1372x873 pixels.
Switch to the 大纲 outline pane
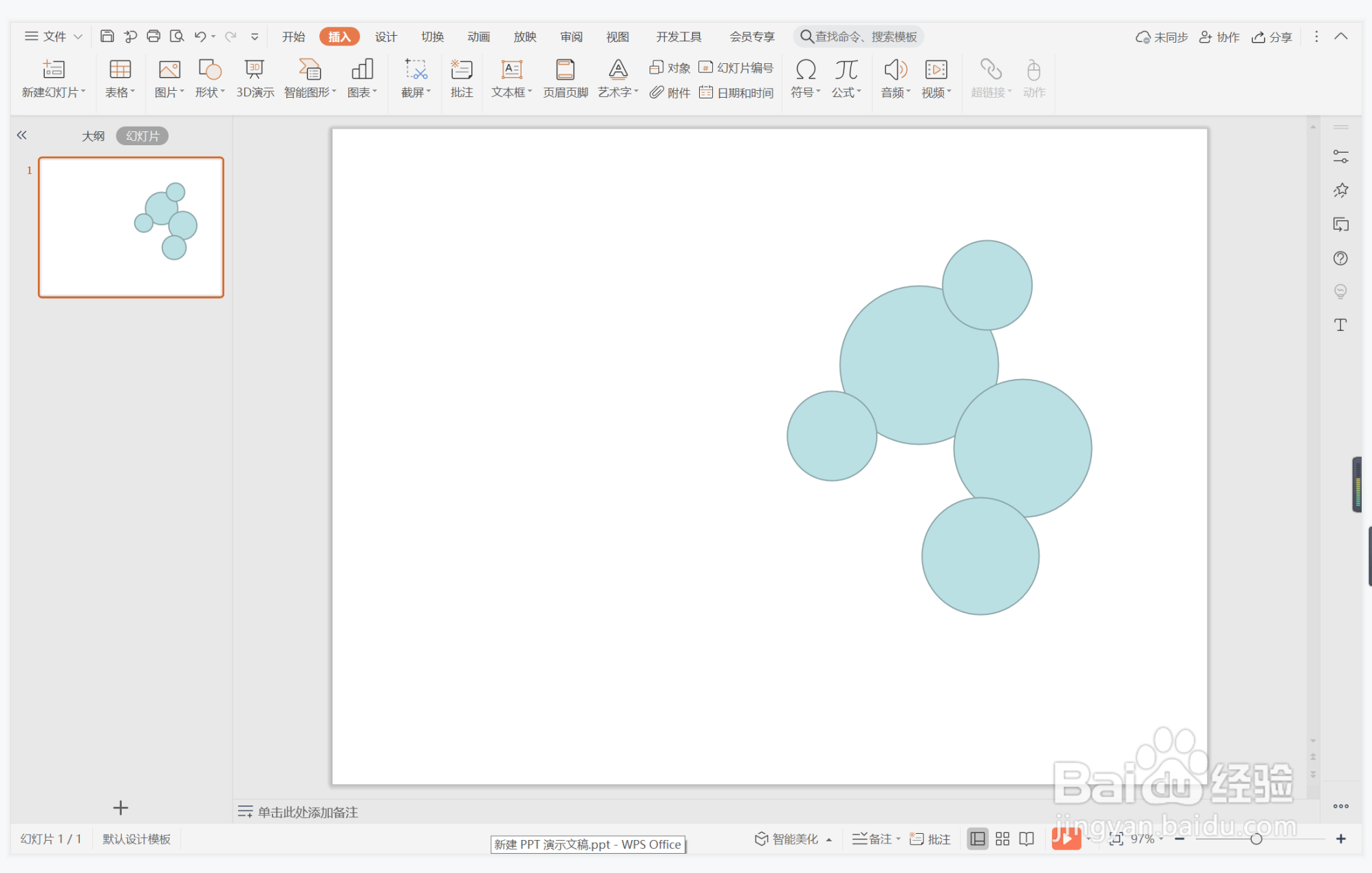click(x=94, y=136)
